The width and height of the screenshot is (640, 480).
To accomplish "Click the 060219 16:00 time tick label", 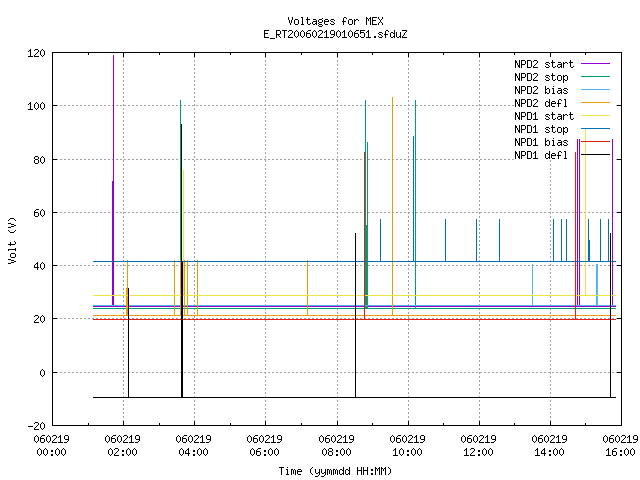I will point(620,446).
